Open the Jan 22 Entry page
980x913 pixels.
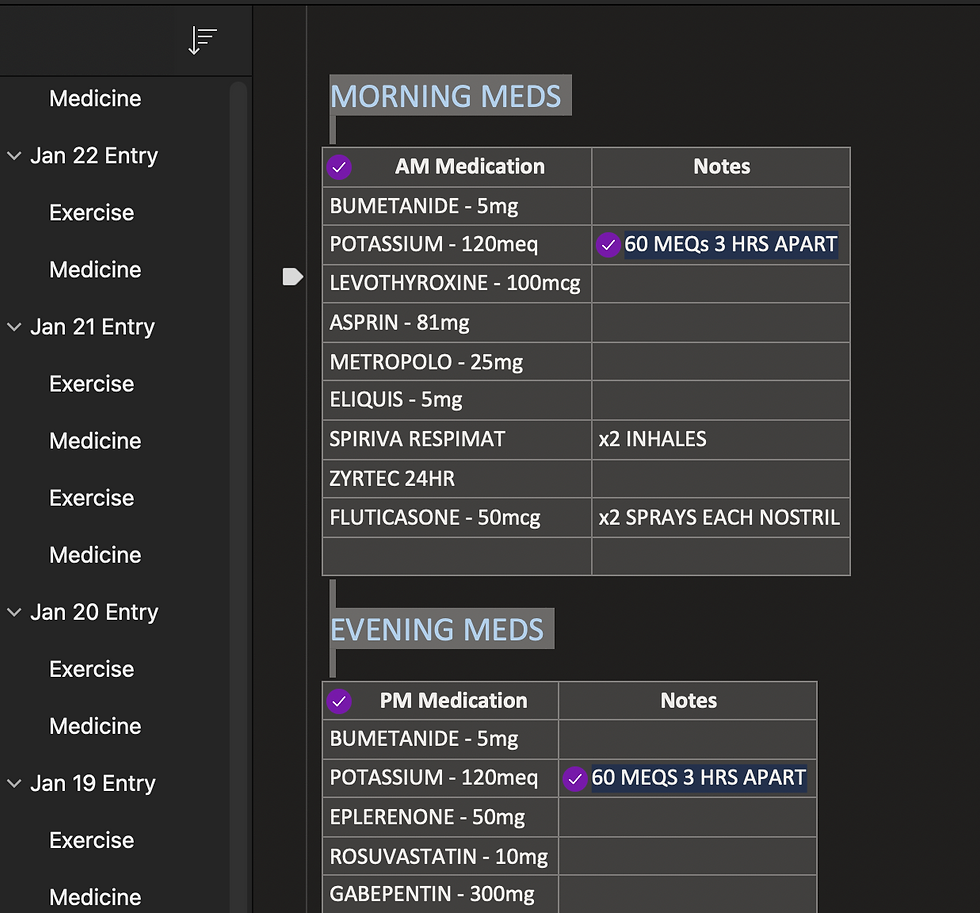click(x=94, y=156)
